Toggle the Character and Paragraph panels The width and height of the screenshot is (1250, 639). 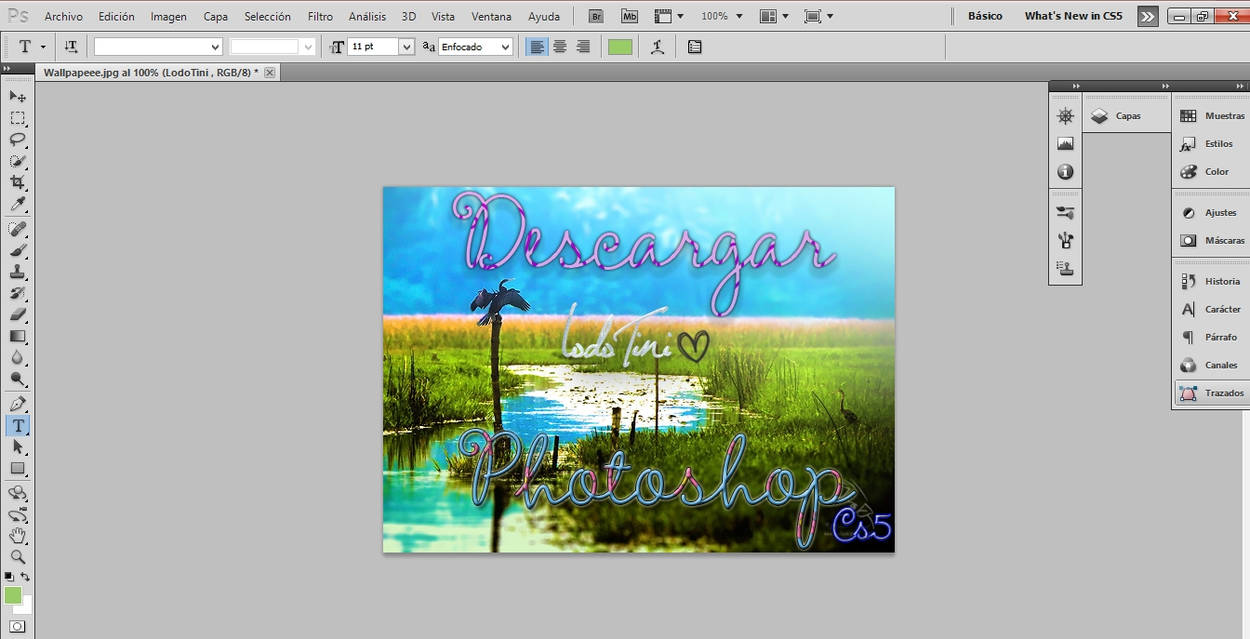[695, 47]
